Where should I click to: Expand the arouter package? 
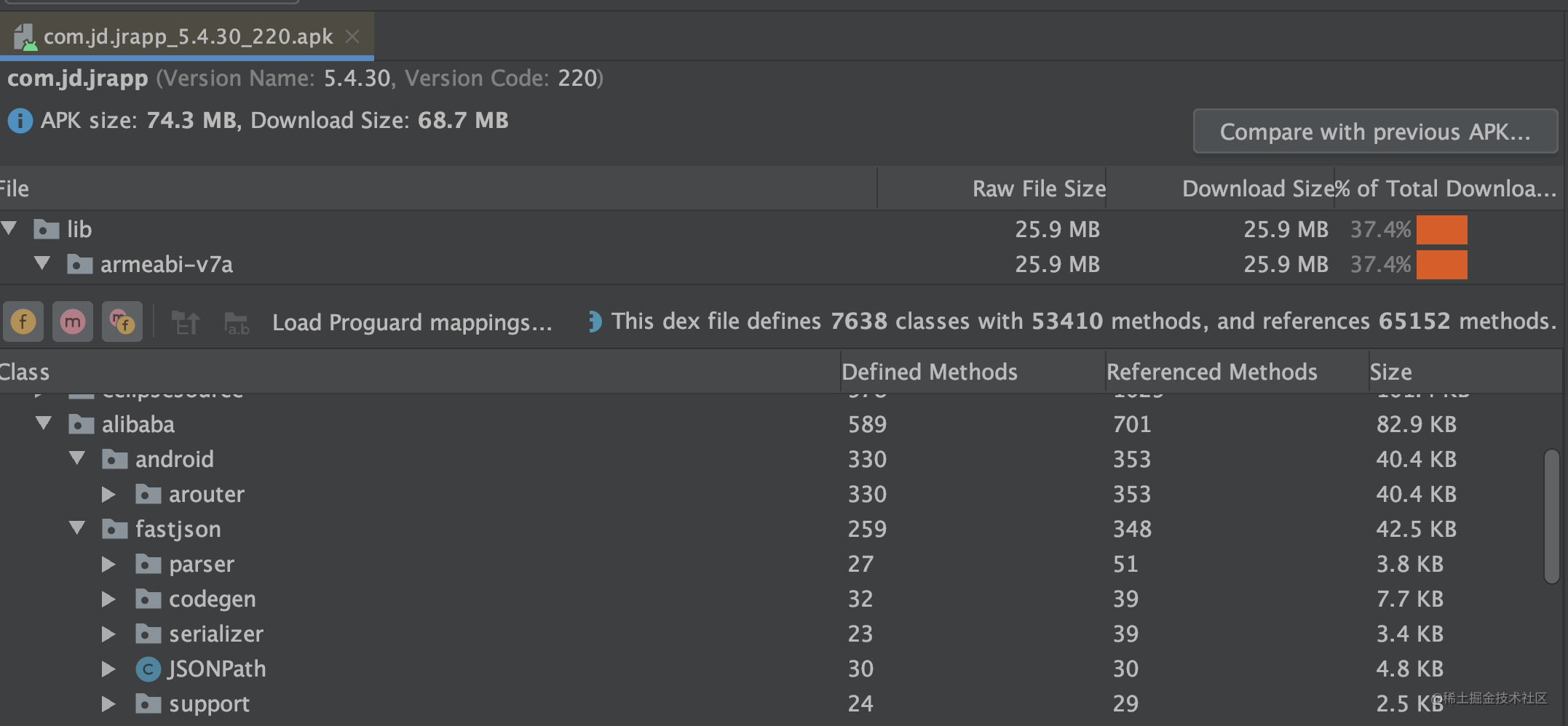pyautogui.click(x=109, y=494)
